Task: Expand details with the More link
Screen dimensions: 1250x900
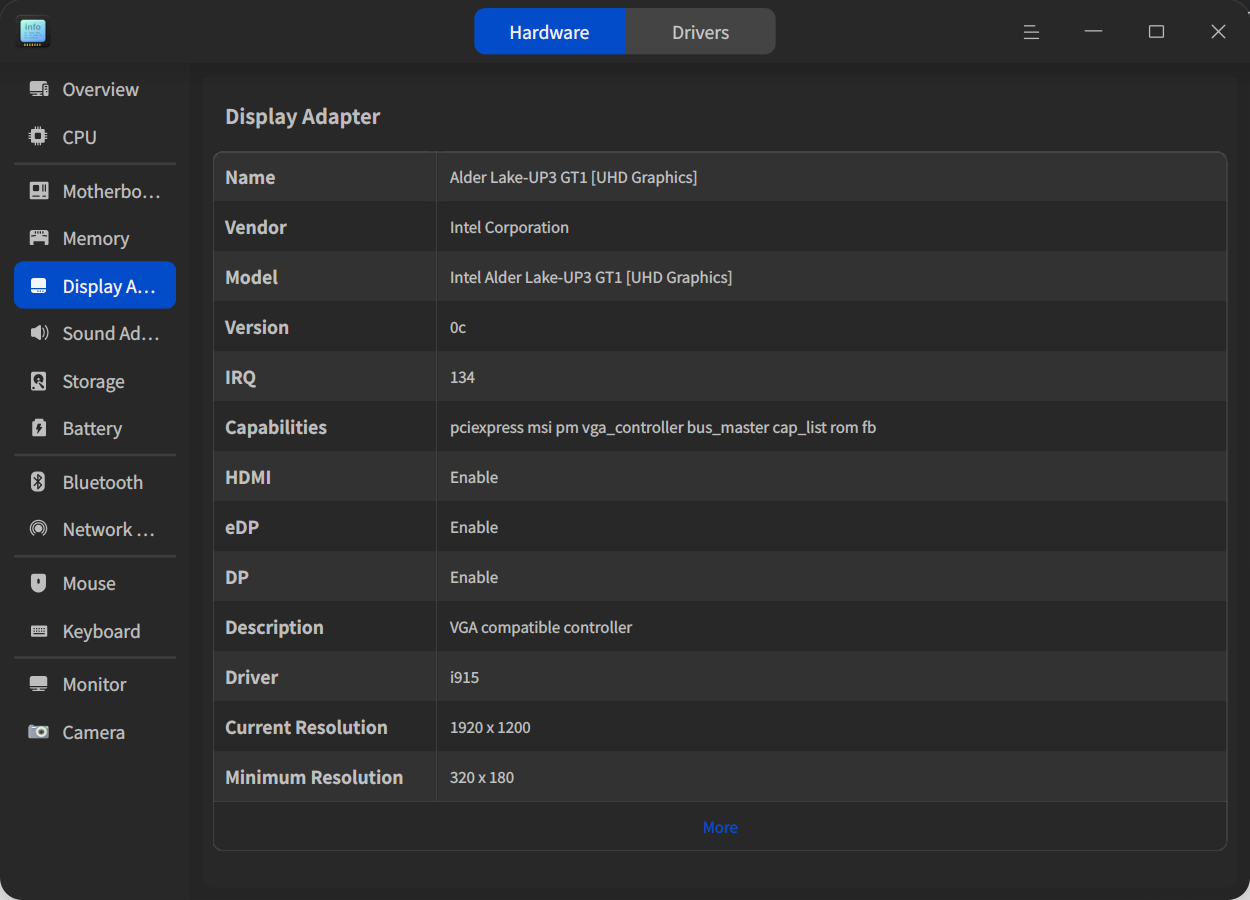Action: click(720, 827)
